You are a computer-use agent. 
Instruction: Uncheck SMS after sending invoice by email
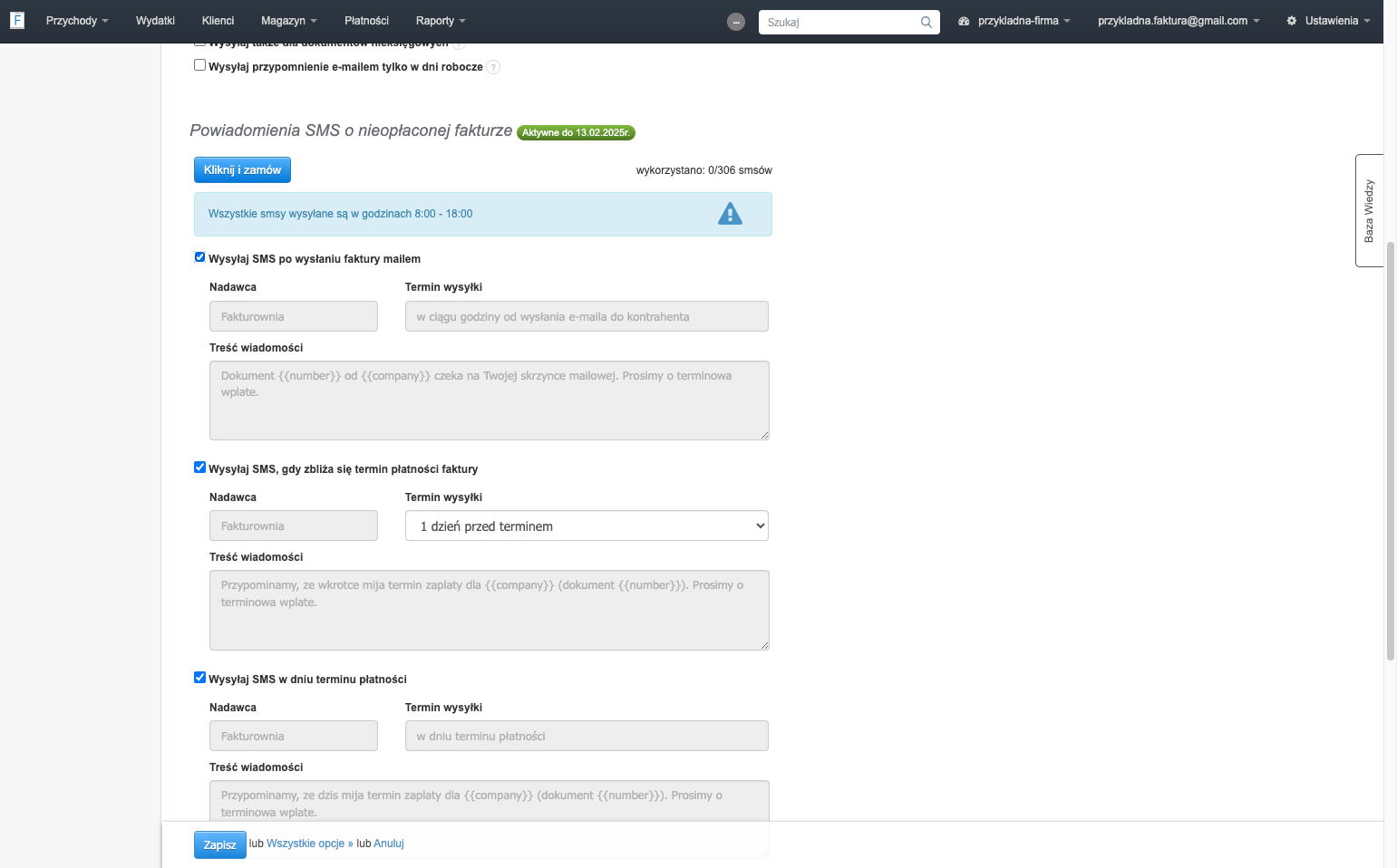pyautogui.click(x=199, y=257)
